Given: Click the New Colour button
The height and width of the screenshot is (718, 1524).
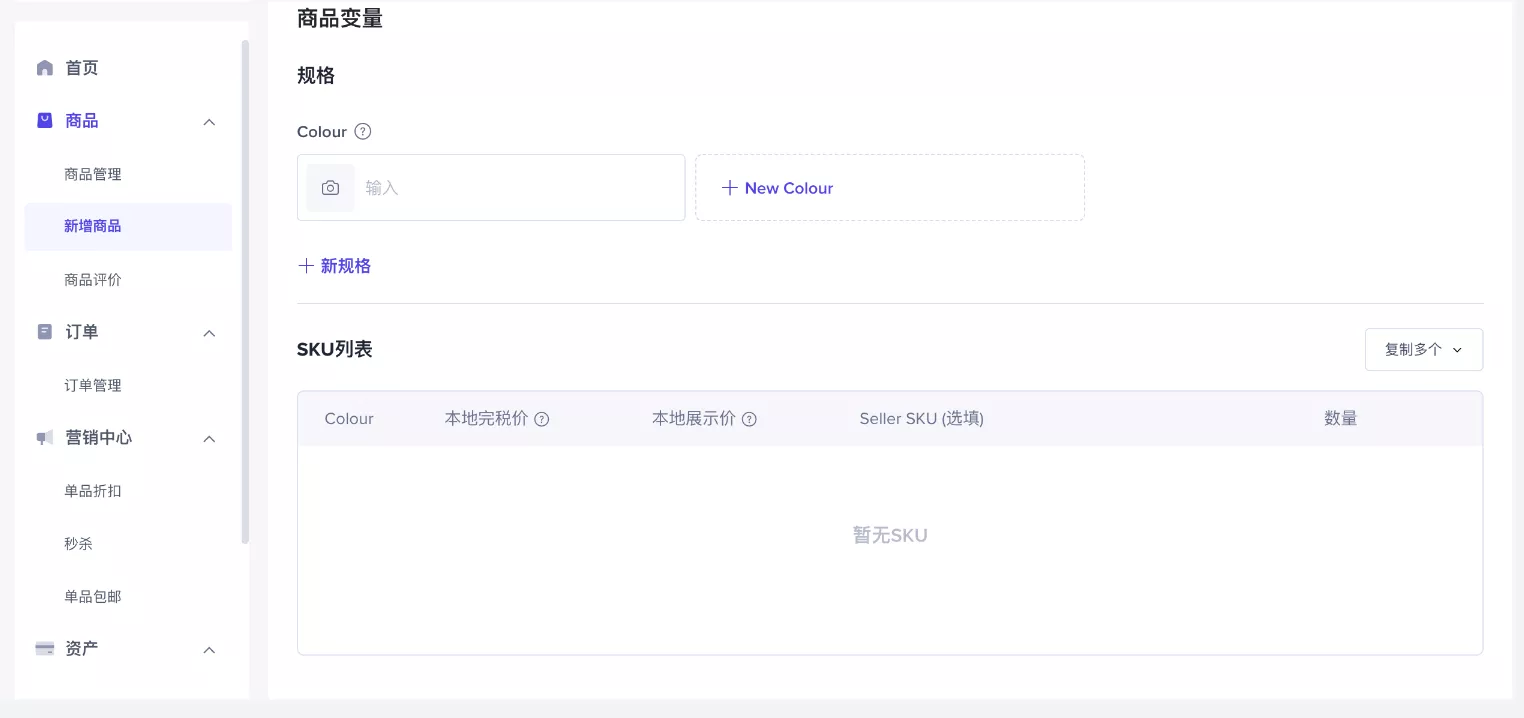Looking at the screenshot, I should pyautogui.click(x=890, y=188).
